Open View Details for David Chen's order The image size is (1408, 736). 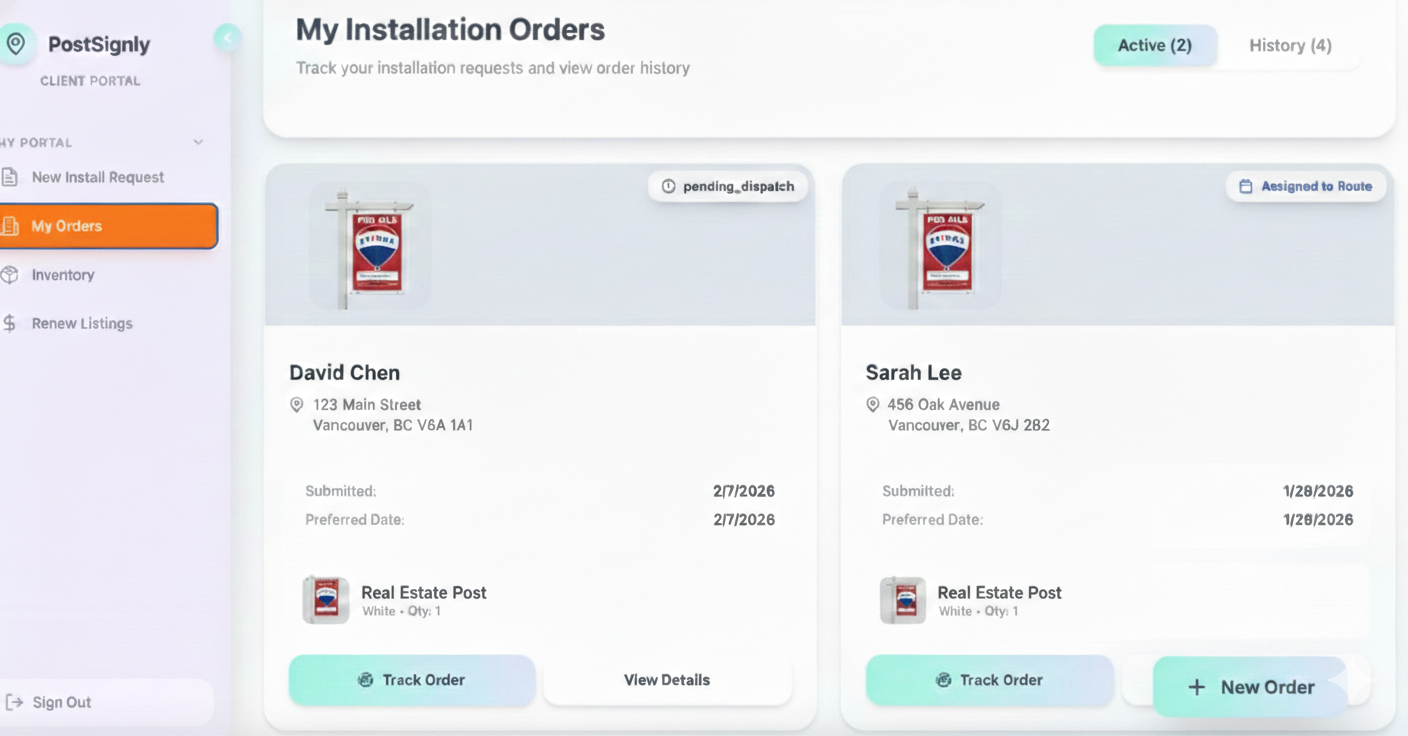(x=666, y=680)
